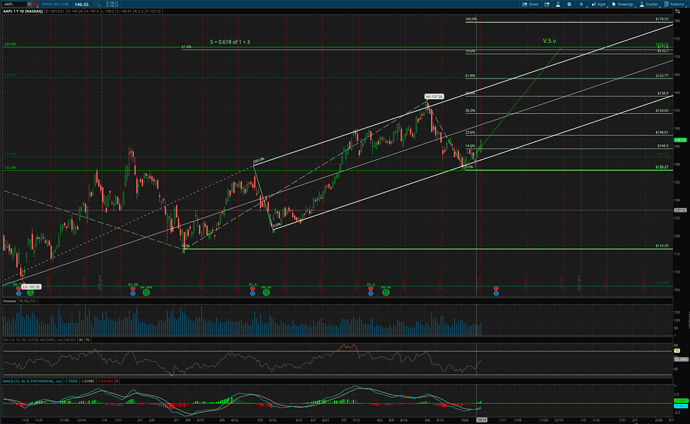Click the fourth green earnings event icon
Screen dimensions: 690x424
click(386, 292)
